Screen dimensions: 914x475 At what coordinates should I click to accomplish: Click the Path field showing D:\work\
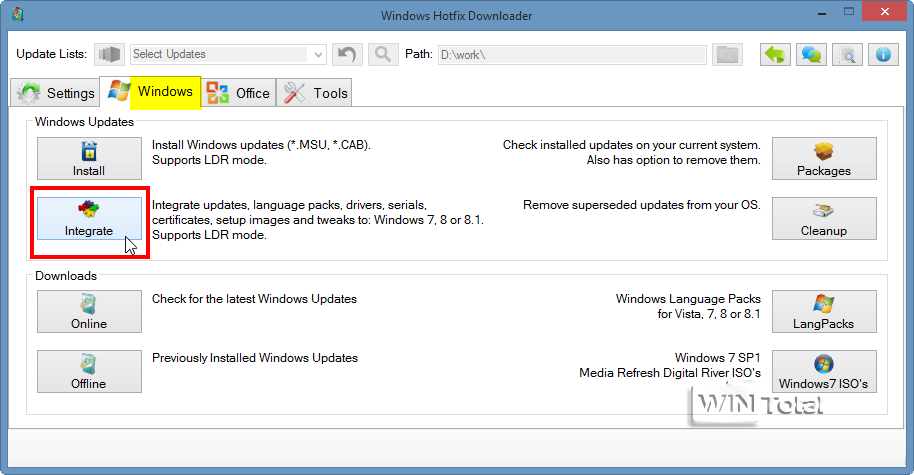572,55
